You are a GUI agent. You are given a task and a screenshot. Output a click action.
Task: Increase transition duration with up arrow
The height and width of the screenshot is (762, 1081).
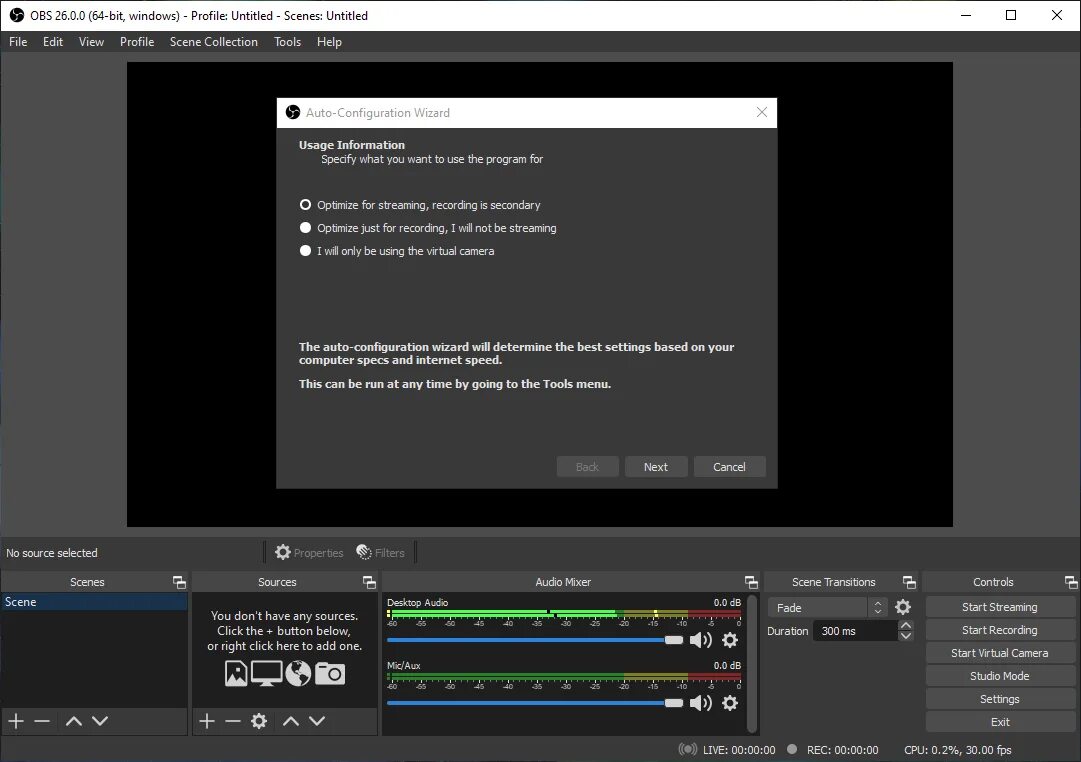[x=906, y=625]
